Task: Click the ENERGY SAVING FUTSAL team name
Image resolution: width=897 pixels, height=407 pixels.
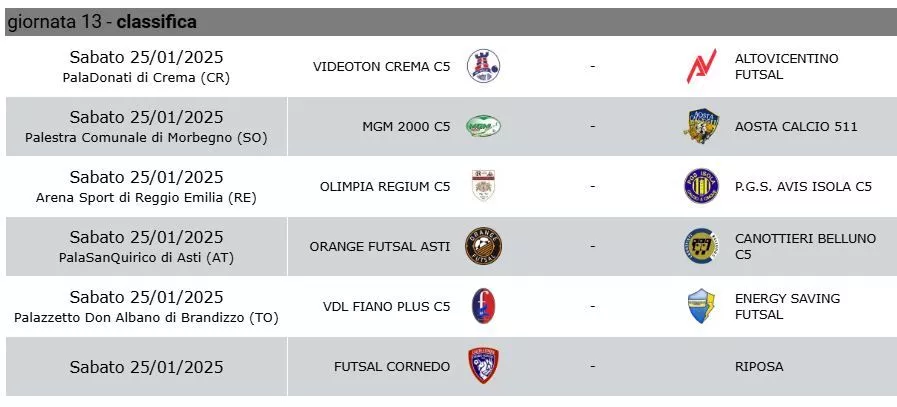Action: 787,306
